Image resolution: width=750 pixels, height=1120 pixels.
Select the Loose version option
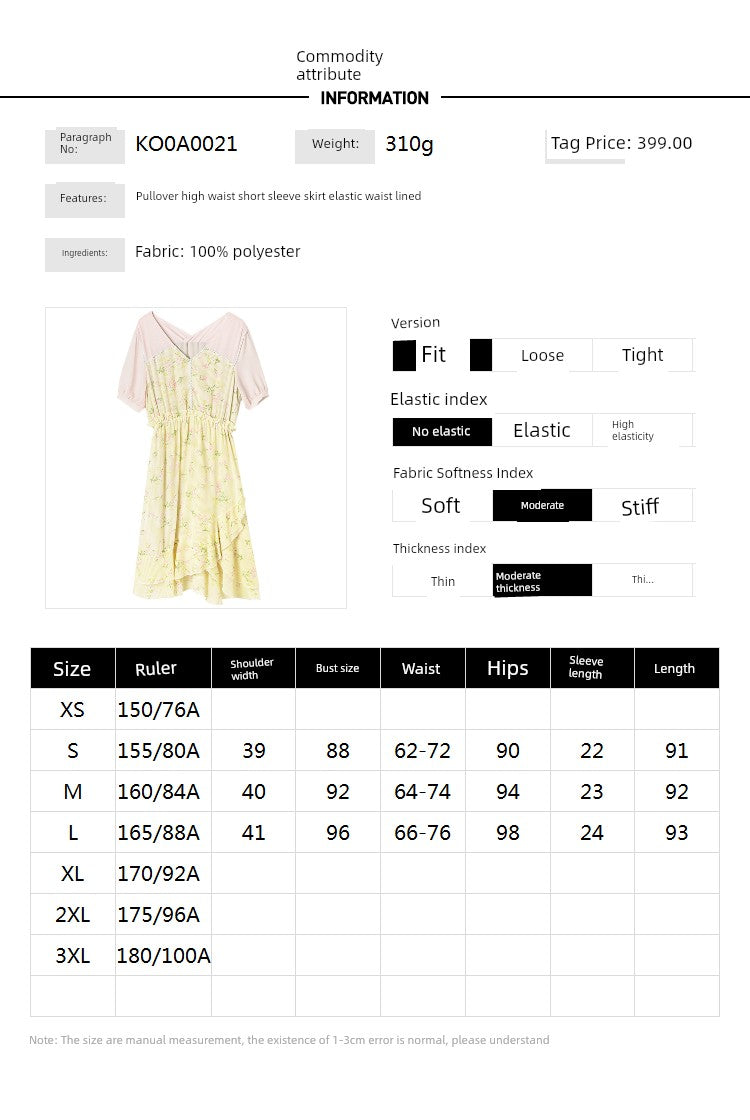(x=542, y=355)
